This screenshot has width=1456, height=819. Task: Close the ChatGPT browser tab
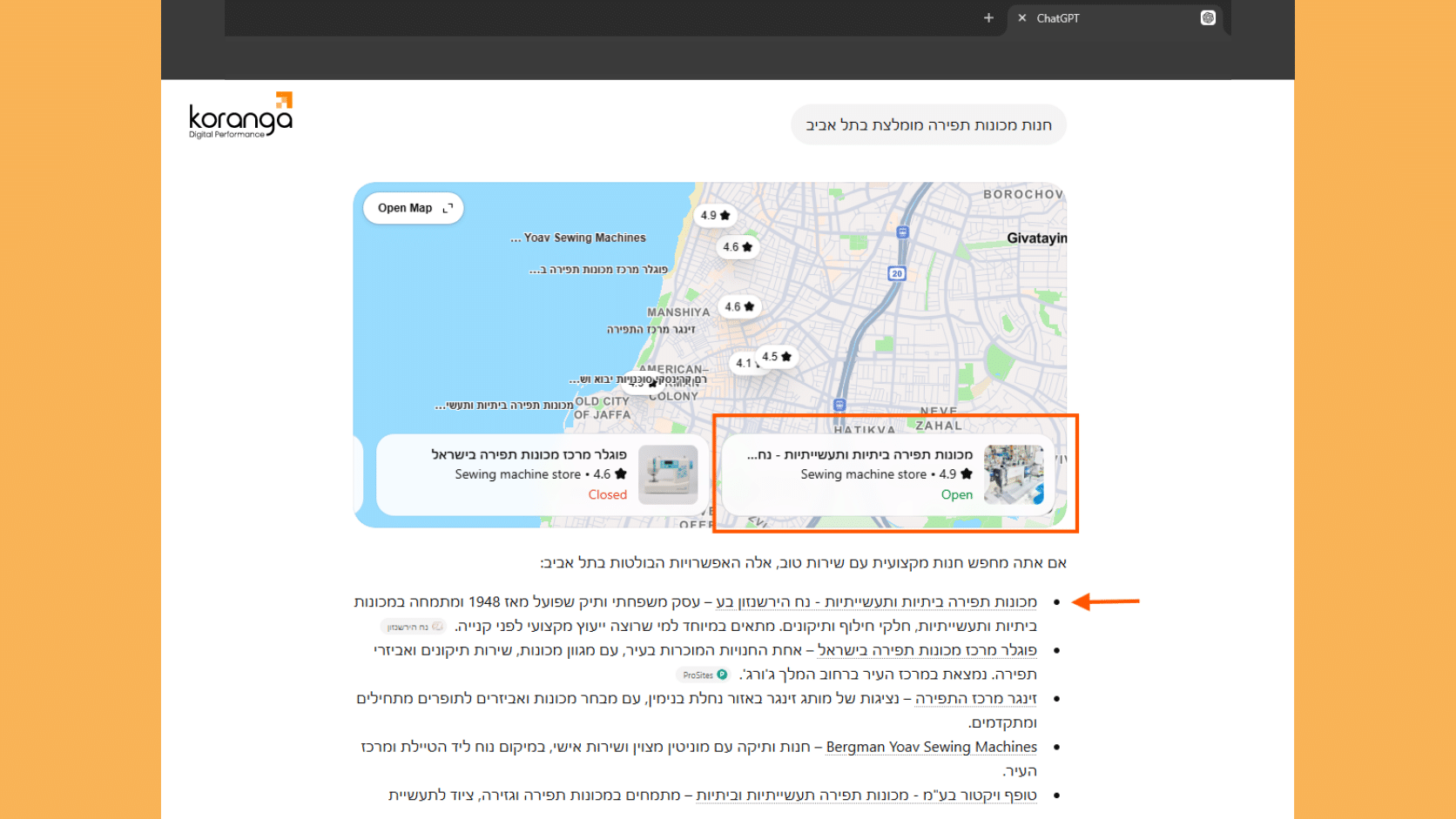pyautogui.click(x=1022, y=17)
